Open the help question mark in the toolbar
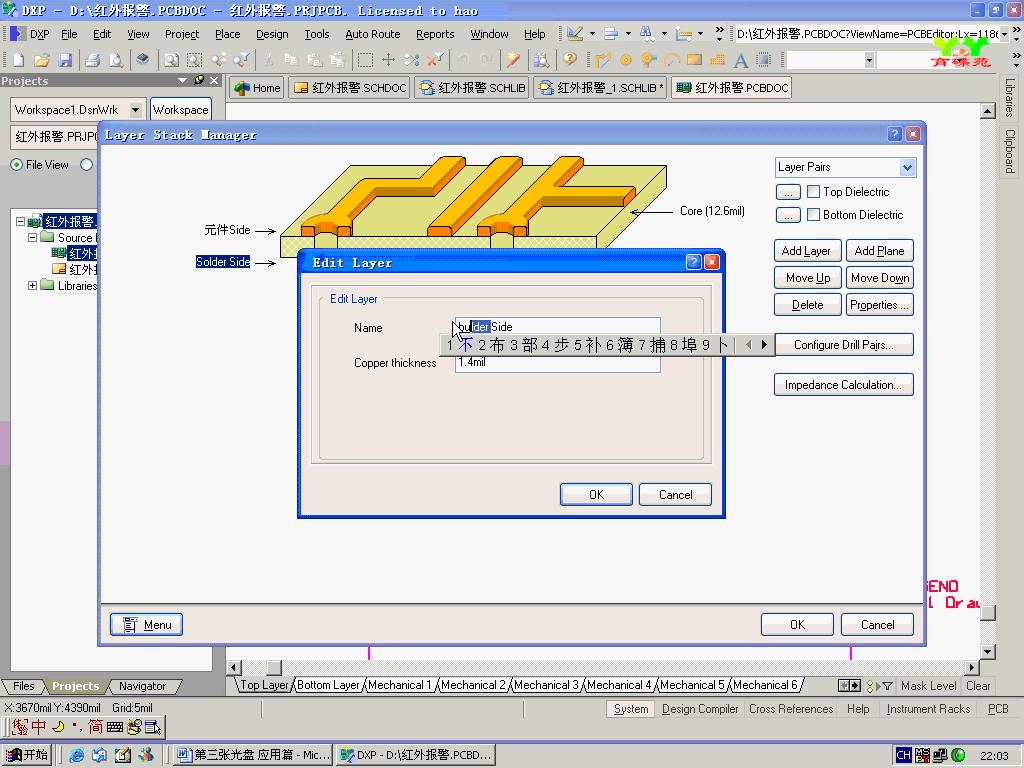This screenshot has height=768, width=1024. tap(570, 61)
